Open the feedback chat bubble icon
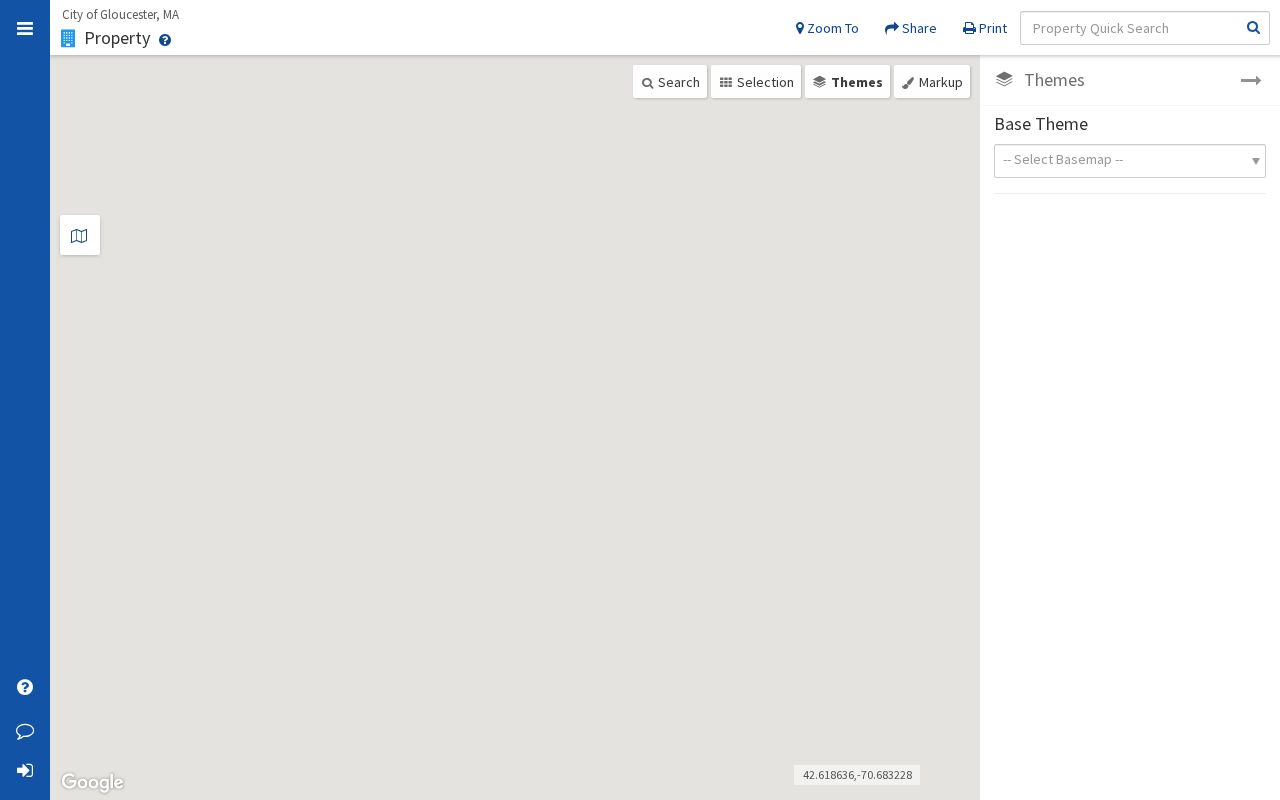The height and width of the screenshot is (800, 1280). tap(25, 731)
